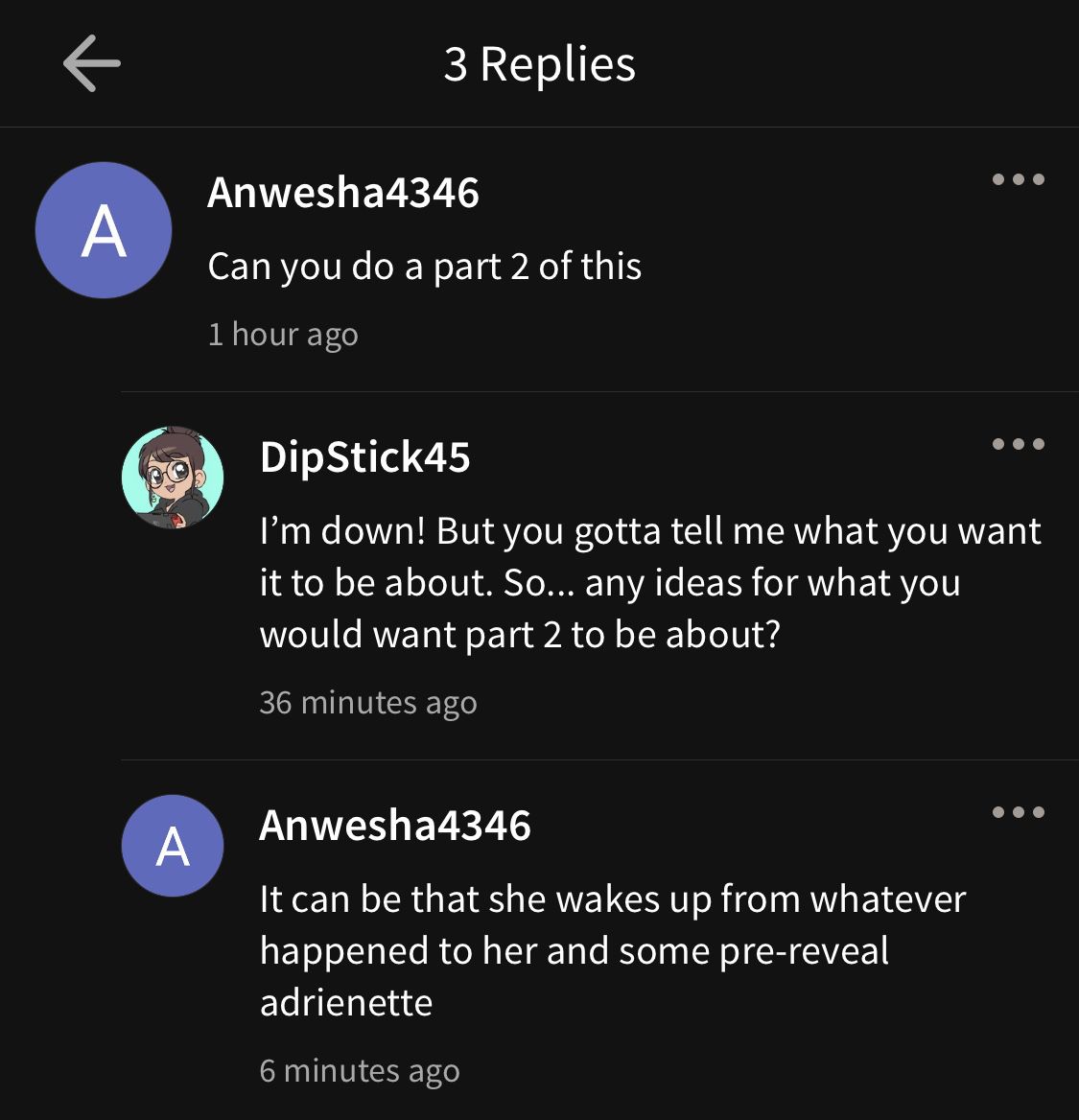Open three-dot menu on DipStick45's reply
Viewport: 1079px width, 1120px height.
click(x=1019, y=444)
